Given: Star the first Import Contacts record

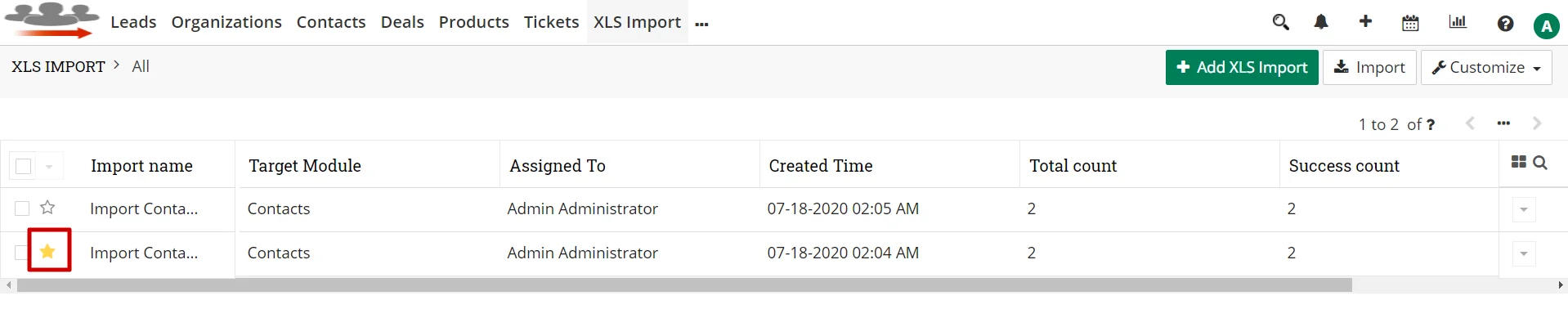Looking at the screenshot, I should tap(47, 208).
